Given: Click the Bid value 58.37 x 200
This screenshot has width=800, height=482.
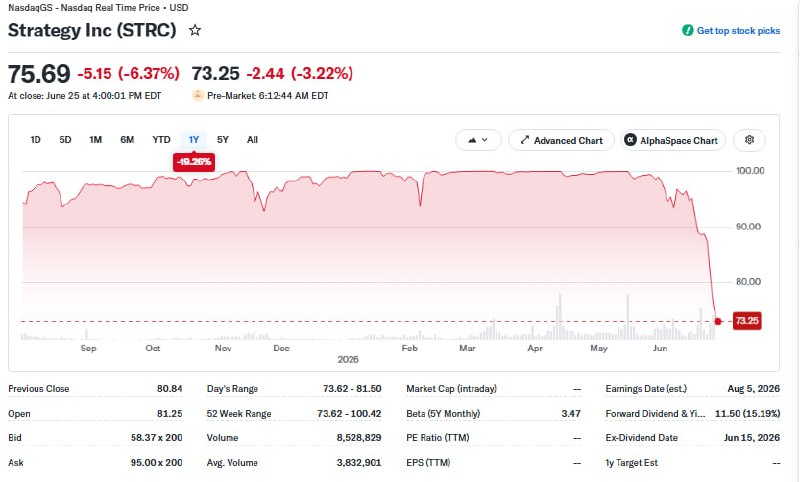Looking at the screenshot, I should [157, 438].
